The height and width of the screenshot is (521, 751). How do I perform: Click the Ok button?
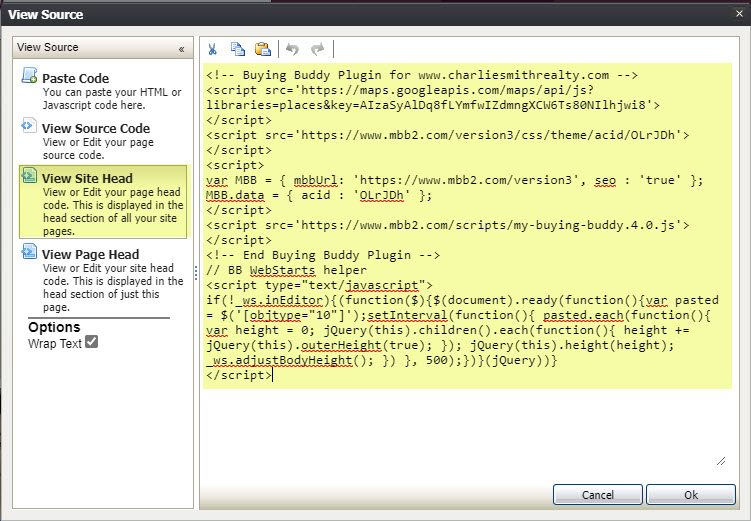691,495
